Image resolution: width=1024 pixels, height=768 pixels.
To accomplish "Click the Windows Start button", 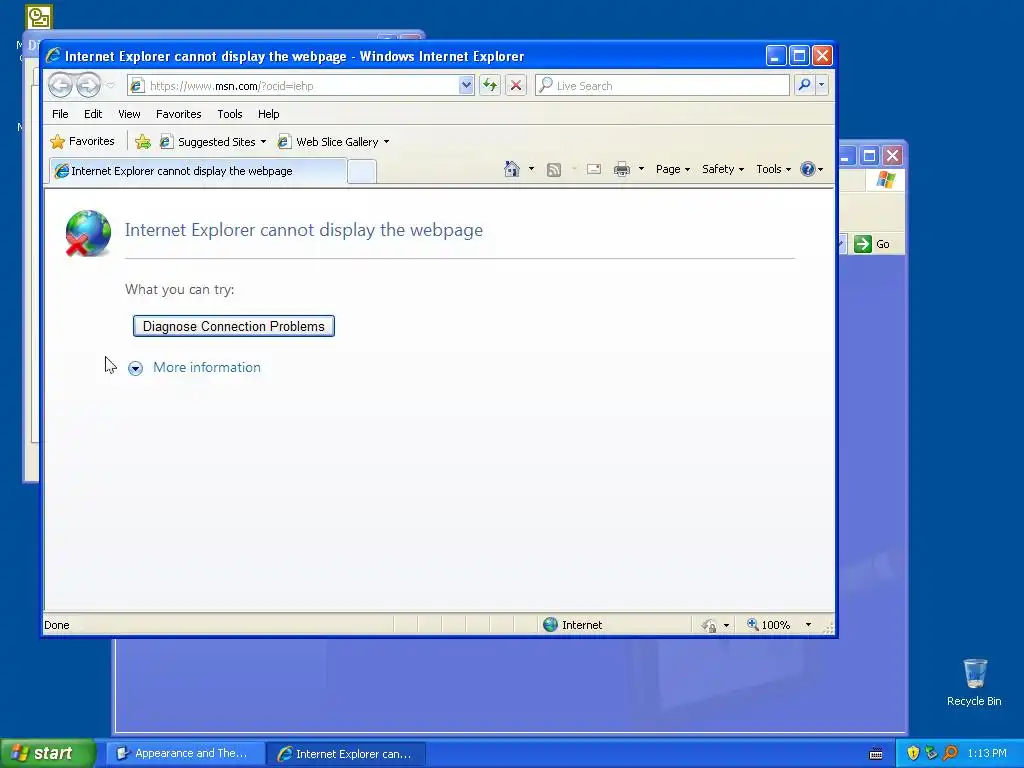I will (47, 753).
